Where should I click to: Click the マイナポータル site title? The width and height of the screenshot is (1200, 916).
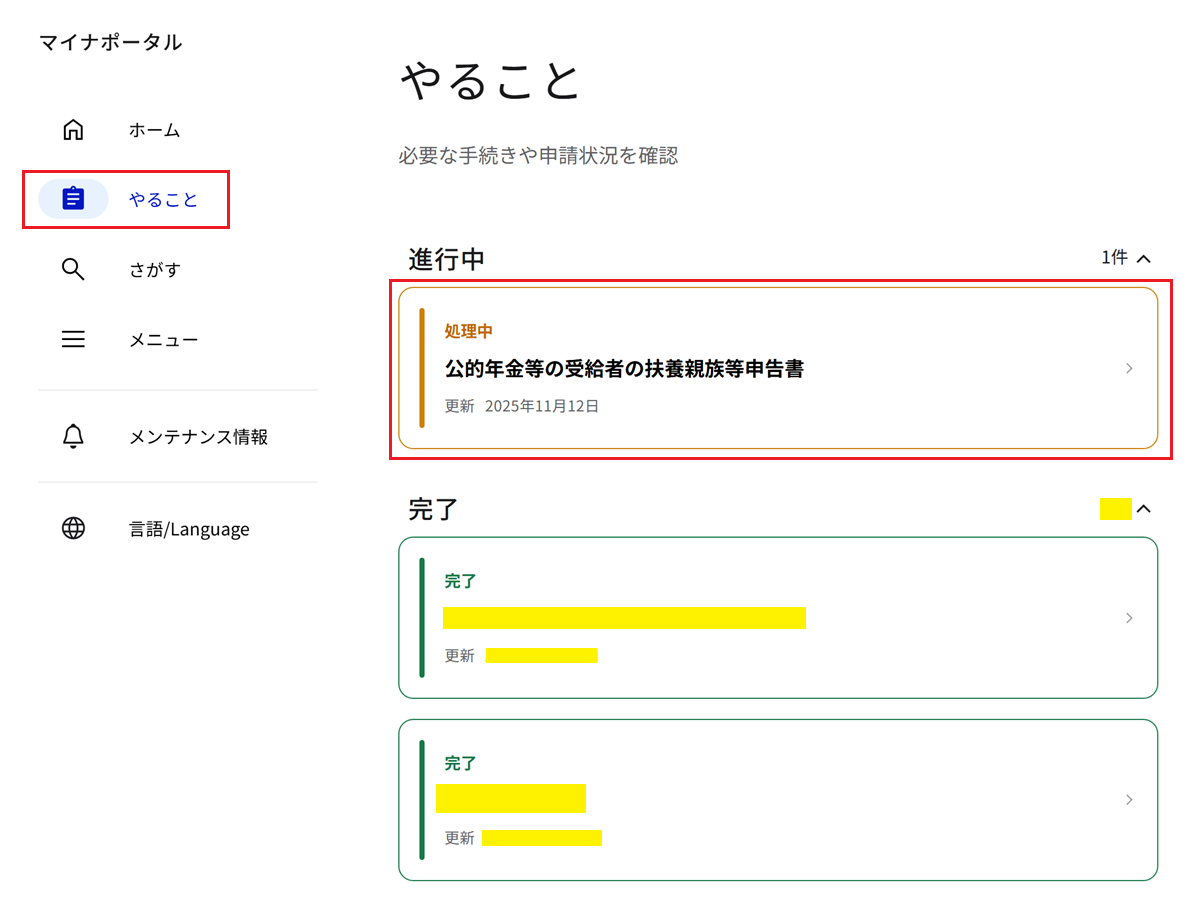tap(110, 42)
